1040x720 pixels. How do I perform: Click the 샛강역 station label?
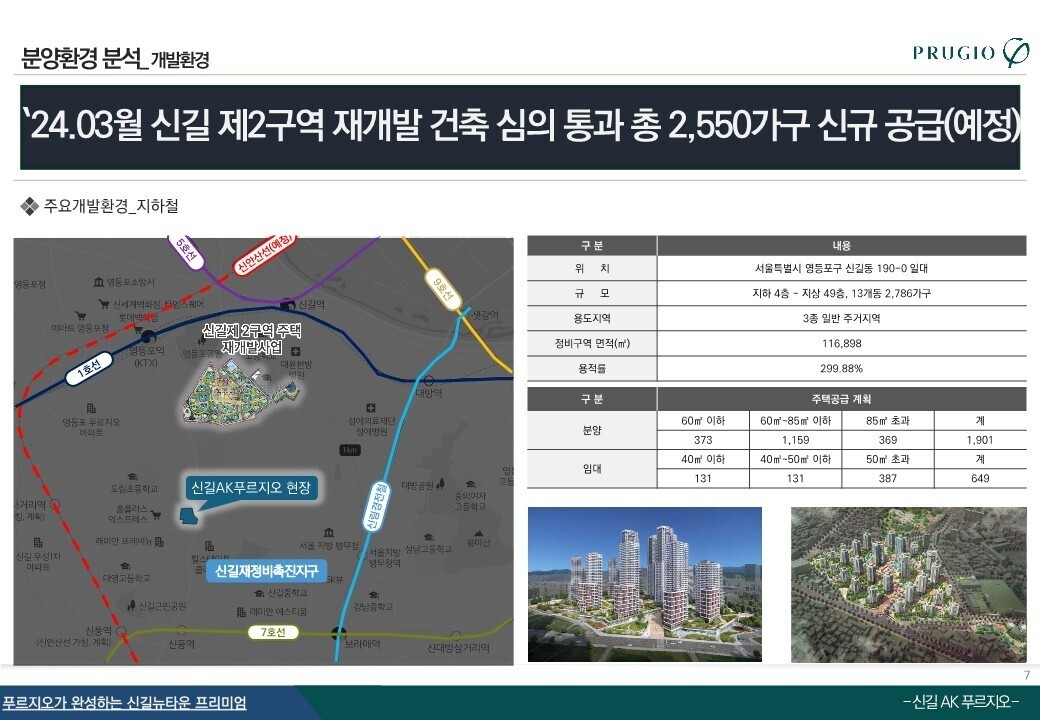(x=484, y=316)
